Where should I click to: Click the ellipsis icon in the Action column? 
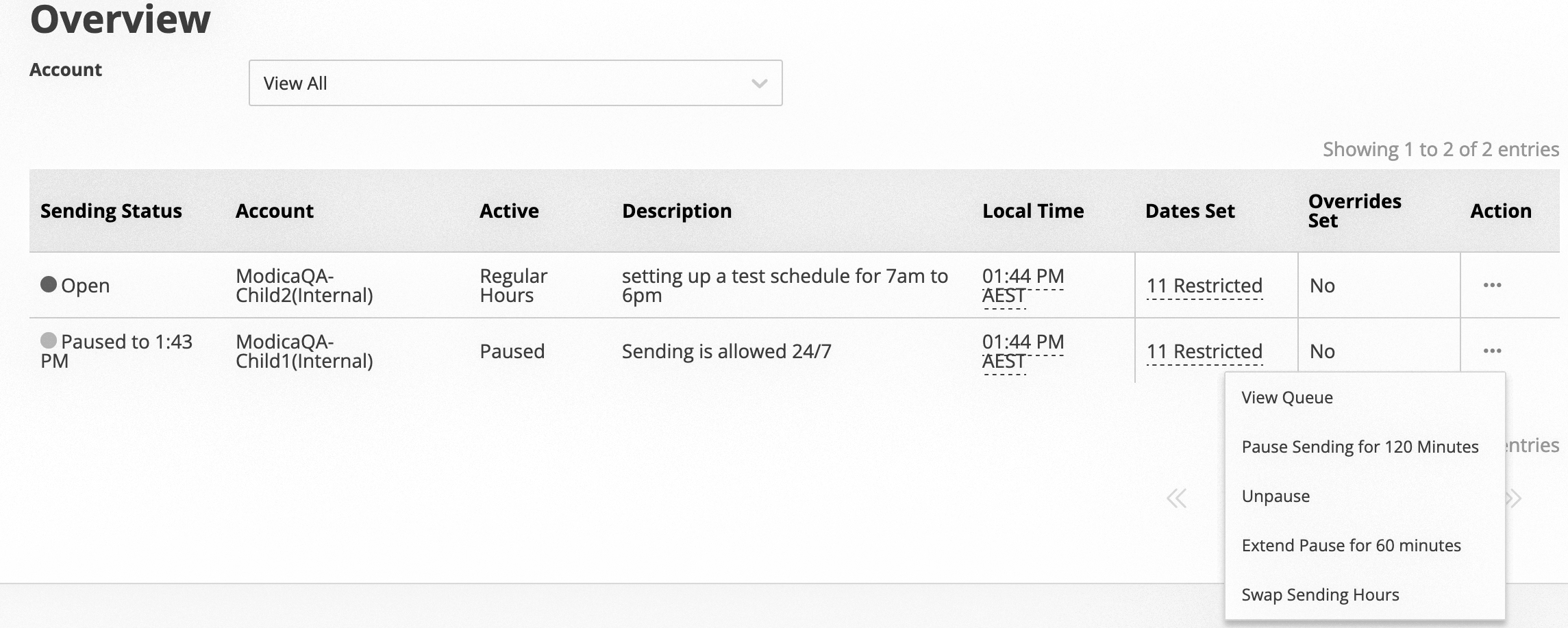pos(1493,286)
